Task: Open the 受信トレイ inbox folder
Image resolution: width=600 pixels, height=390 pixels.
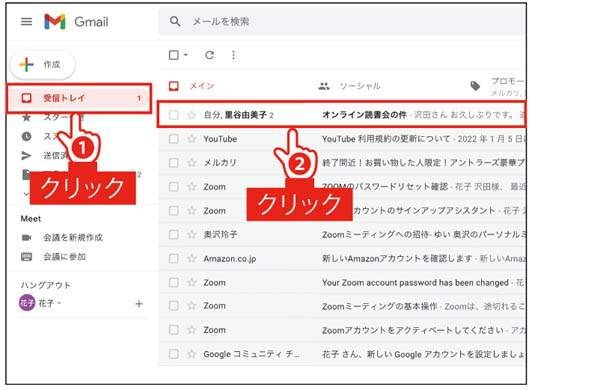Action: (x=79, y=98)
